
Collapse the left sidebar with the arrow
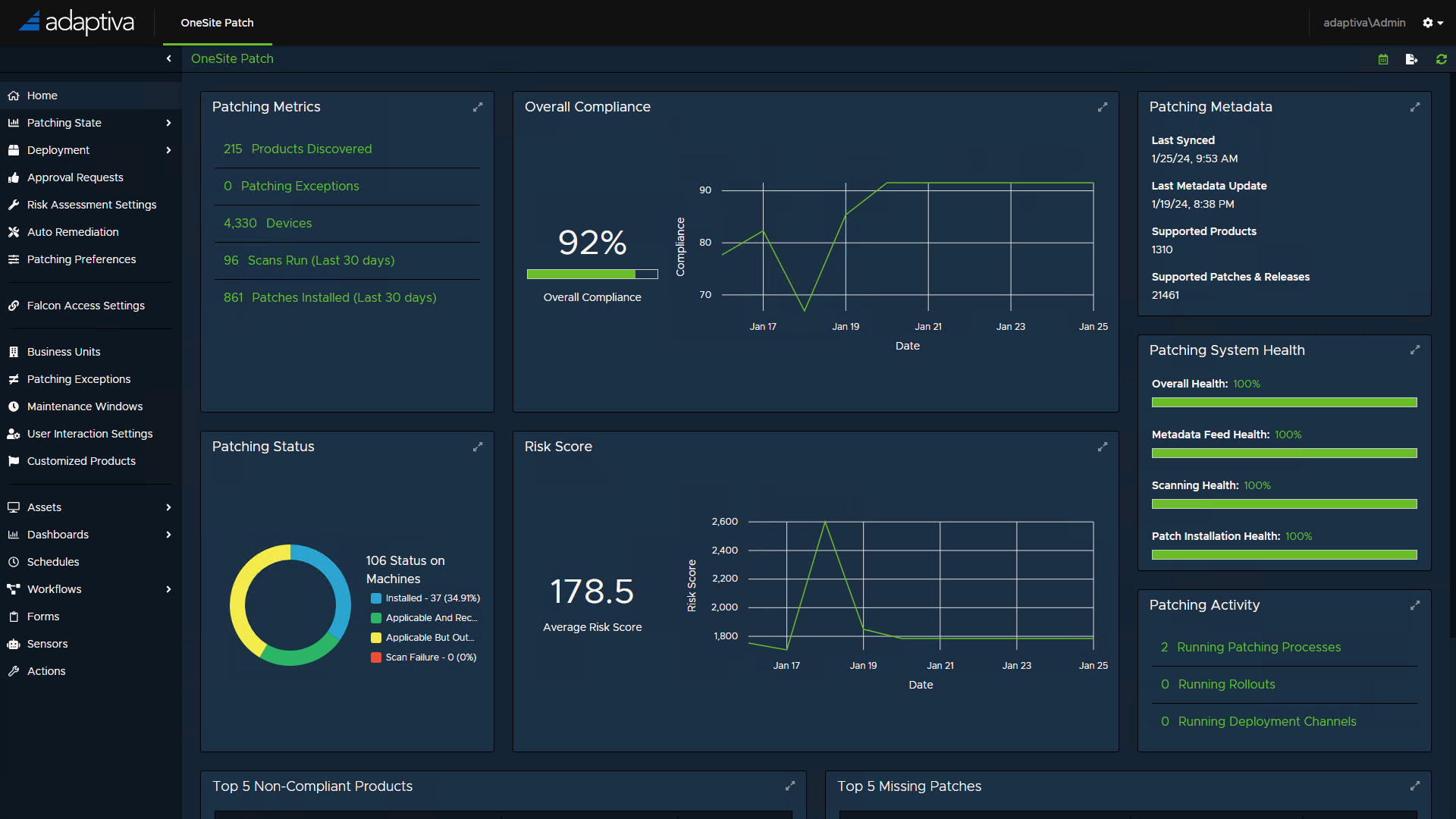pos(168,58)
